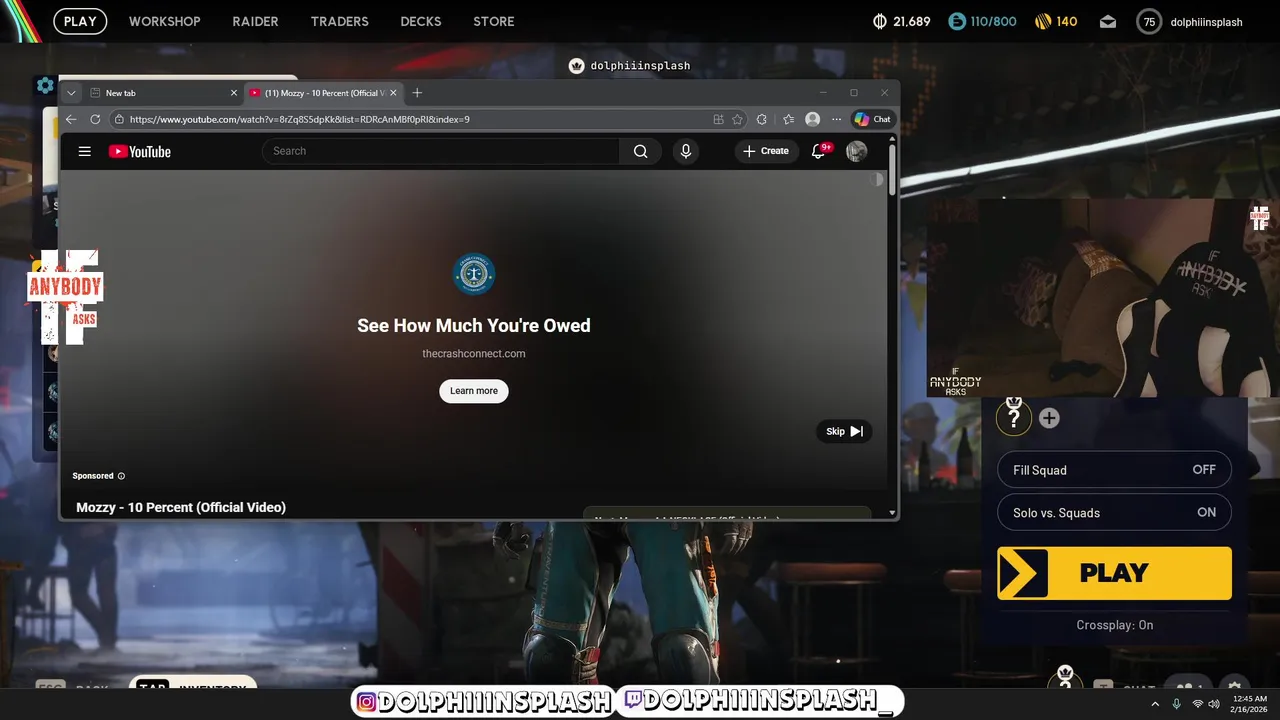
Task: Close the Mozzy YouTube tab
Action: click(x=393, y=93)
